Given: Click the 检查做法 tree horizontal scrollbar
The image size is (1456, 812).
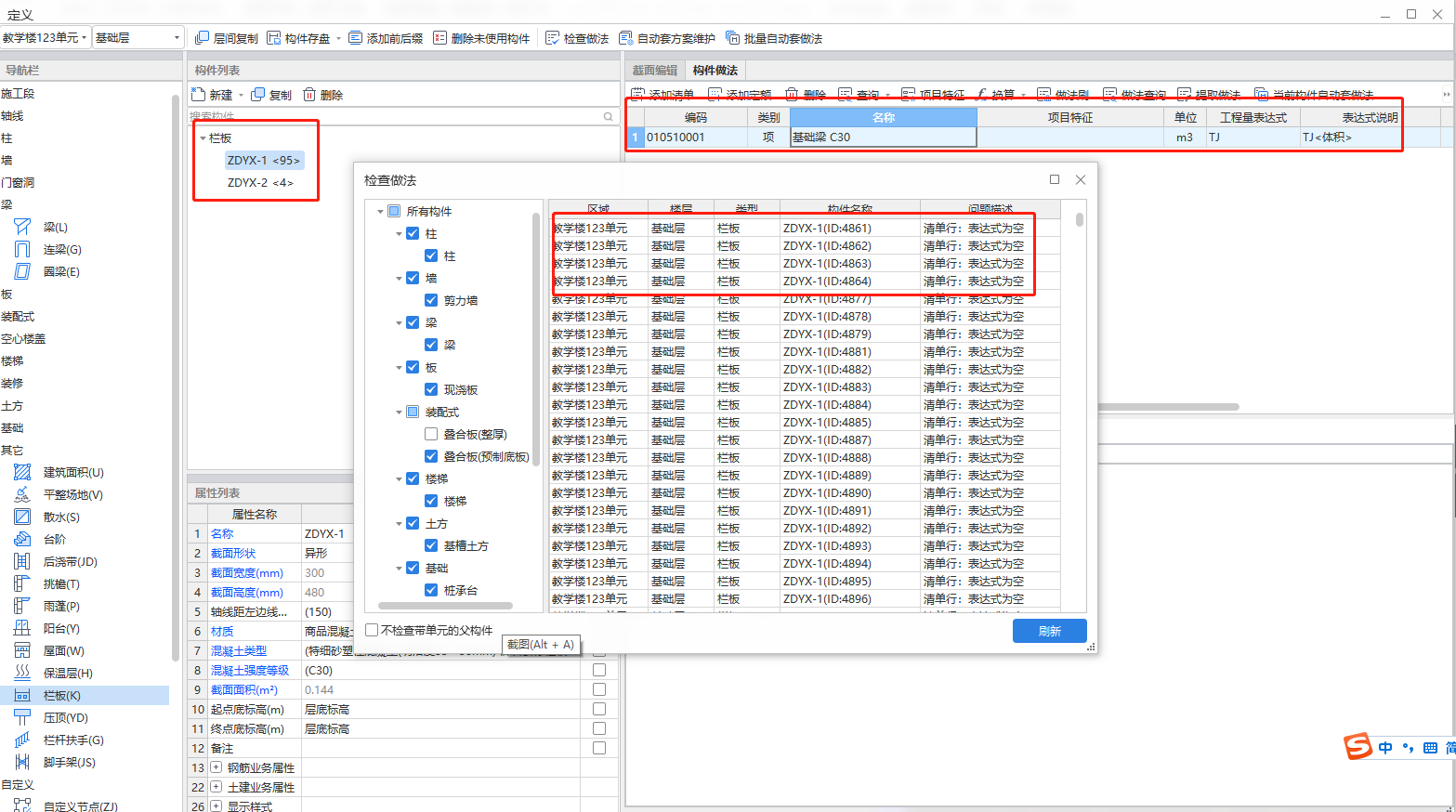Looking at the screenshot, I should [x=445, y=606].
